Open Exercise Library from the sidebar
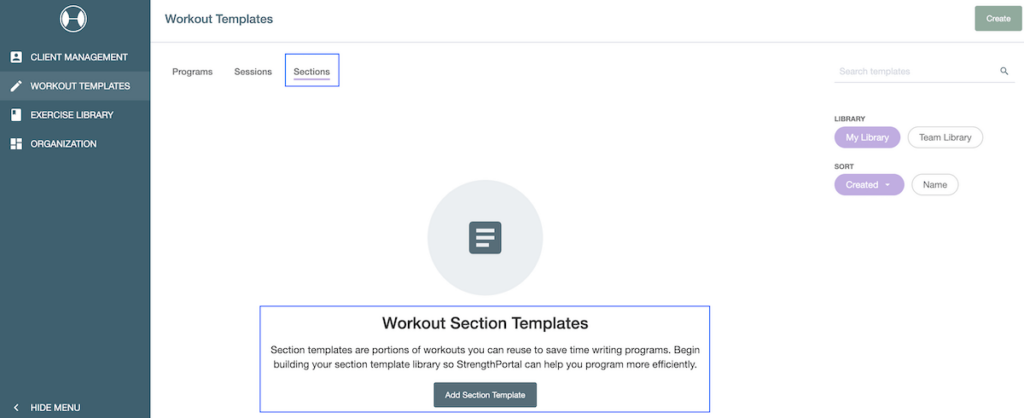 coord(72,115)
